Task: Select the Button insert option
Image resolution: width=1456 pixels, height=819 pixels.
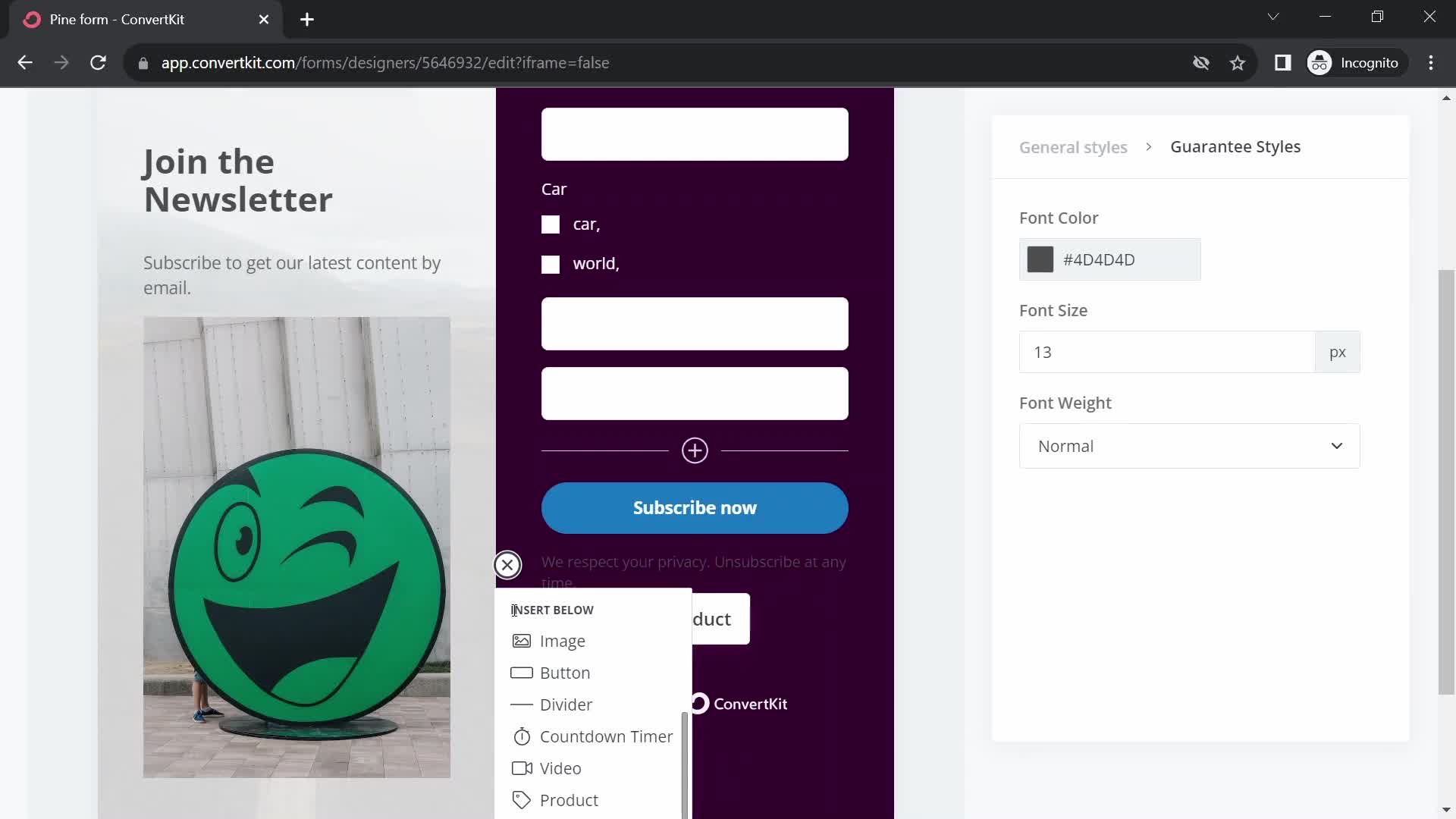Action: coord(565,672)
